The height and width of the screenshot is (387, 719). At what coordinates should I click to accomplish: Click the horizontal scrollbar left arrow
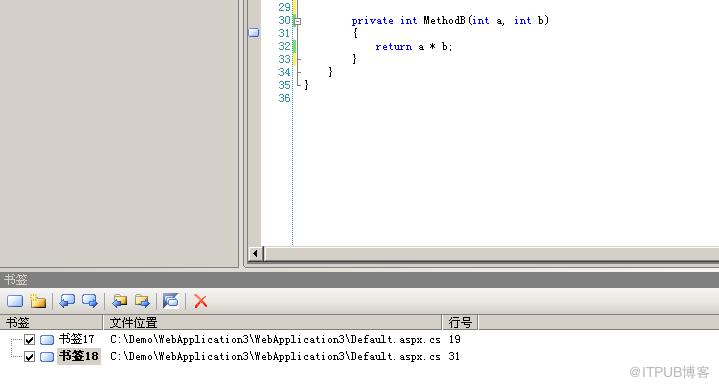(x=255, y=254)
